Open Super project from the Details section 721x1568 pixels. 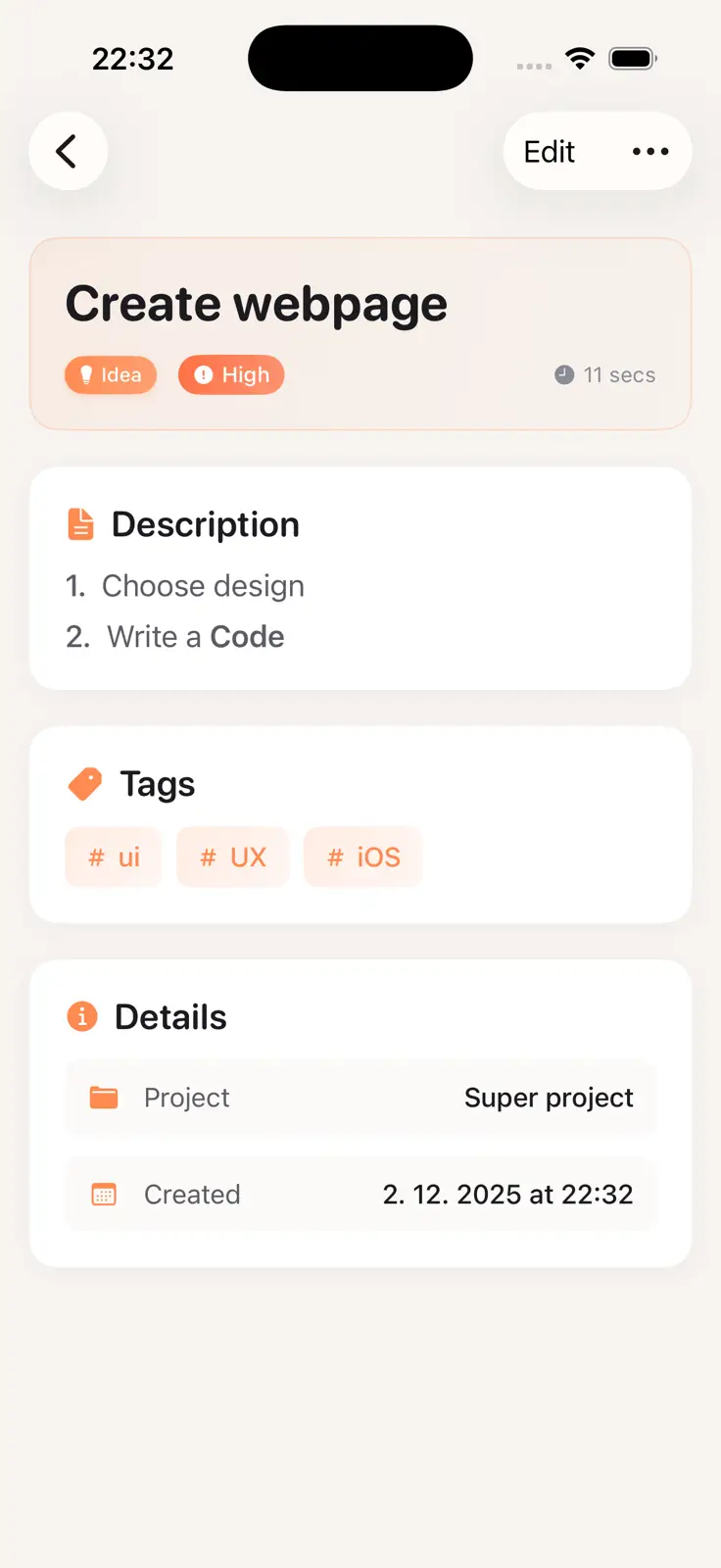(549, 1098)
